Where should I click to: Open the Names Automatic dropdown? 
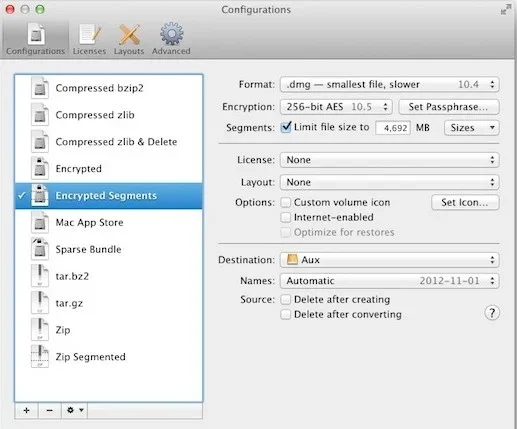[389, 281]
